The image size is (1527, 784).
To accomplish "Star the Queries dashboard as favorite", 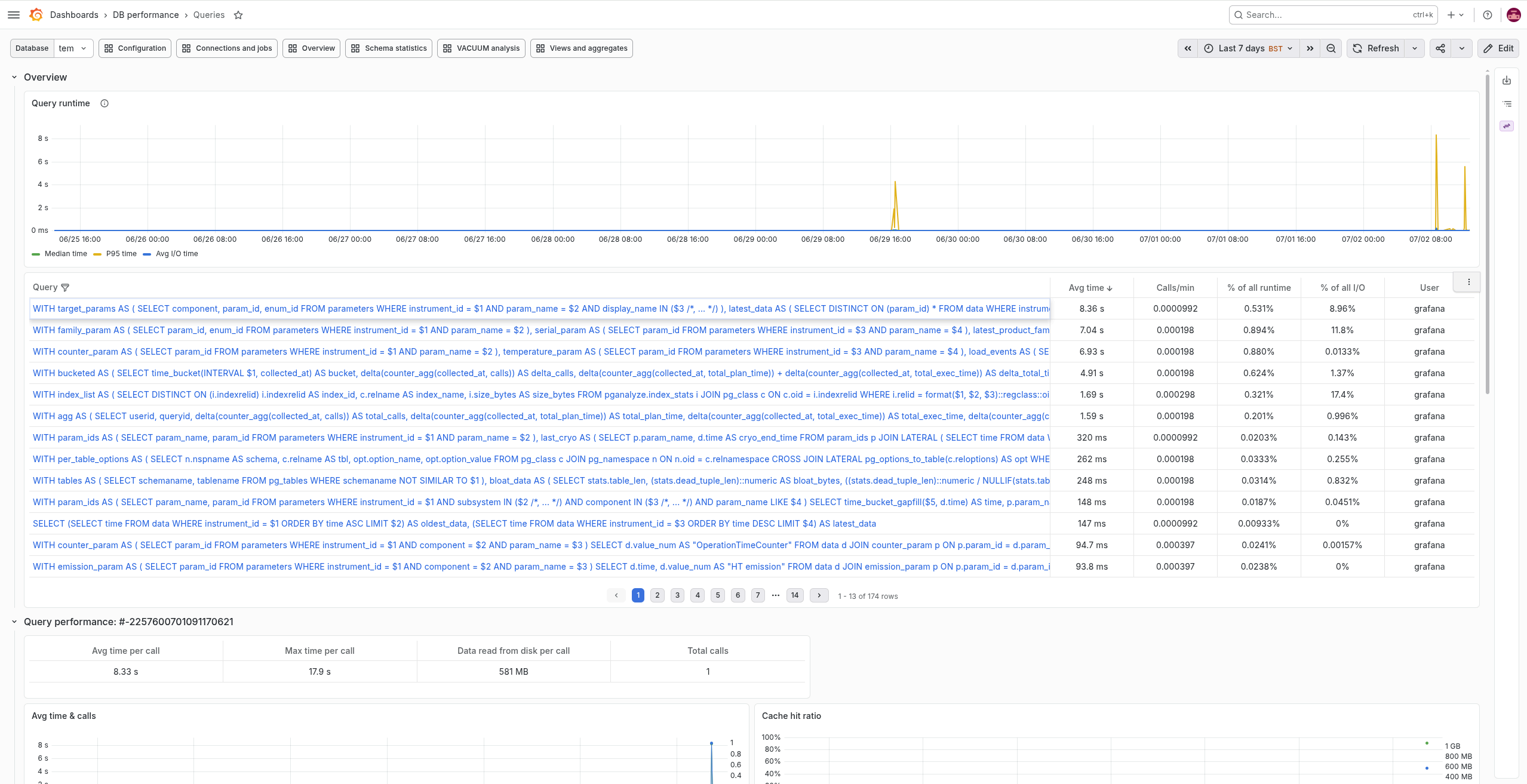I will (238, 15).
